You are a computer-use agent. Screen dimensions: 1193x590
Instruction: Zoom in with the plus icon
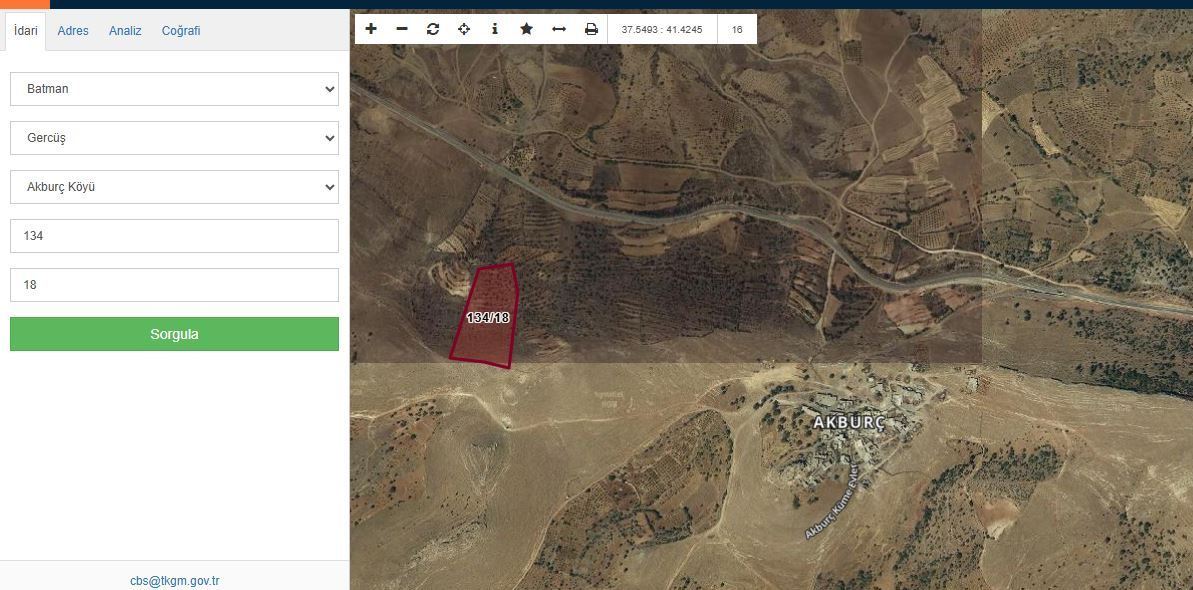tap(371, 29)
